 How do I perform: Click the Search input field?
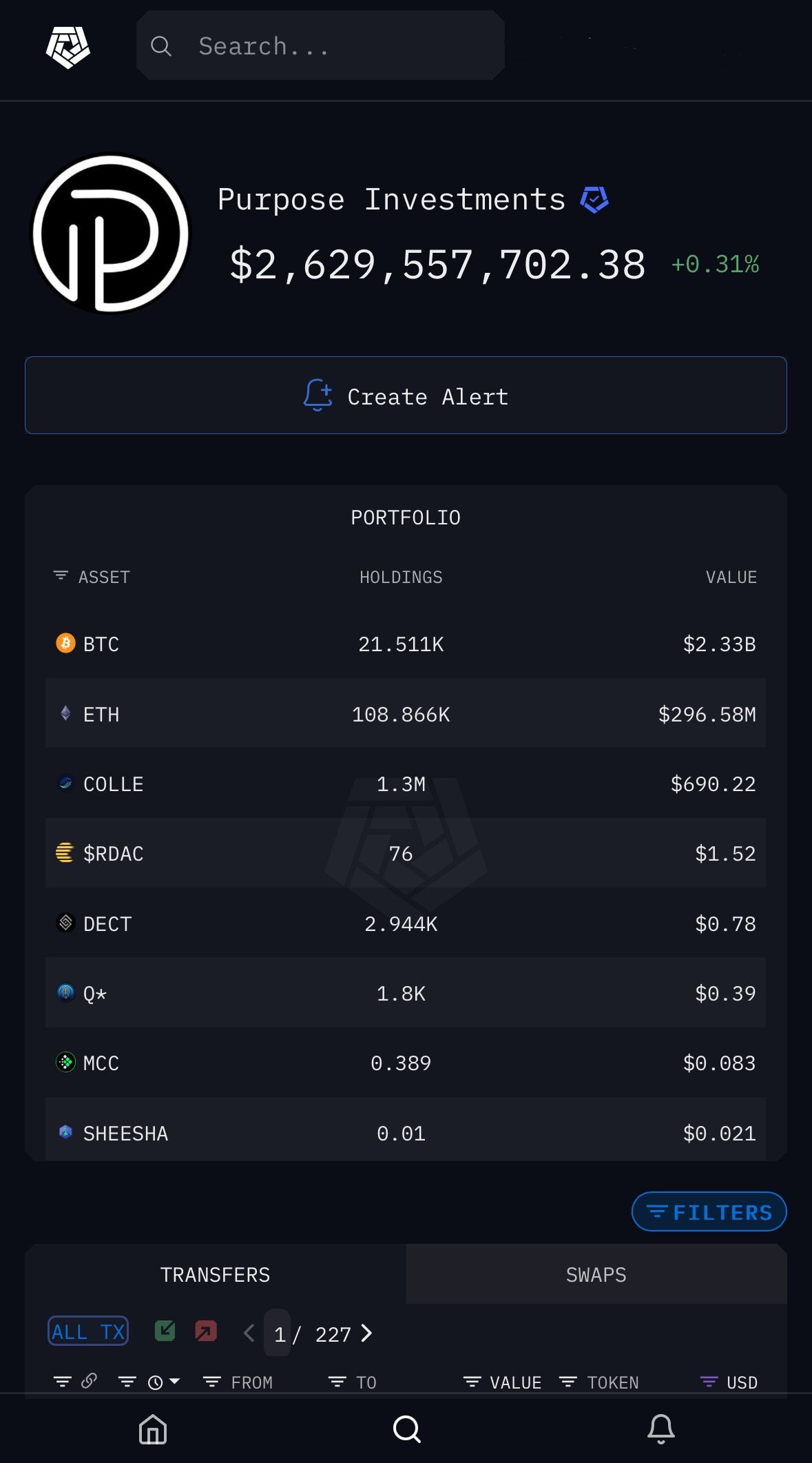[x=320, y=45]
